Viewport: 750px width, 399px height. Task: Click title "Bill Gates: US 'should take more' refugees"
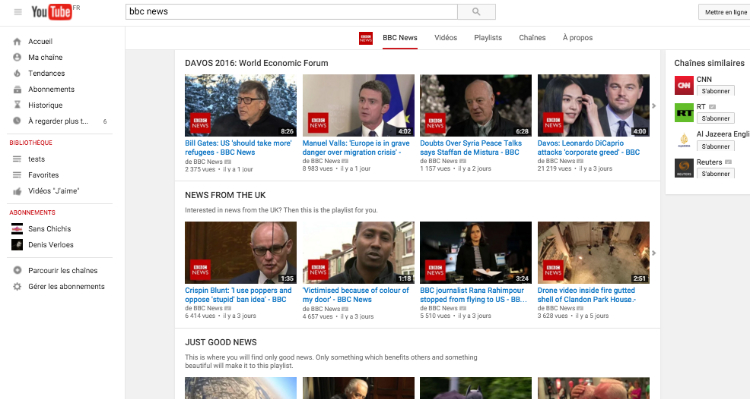coord(238,148)
